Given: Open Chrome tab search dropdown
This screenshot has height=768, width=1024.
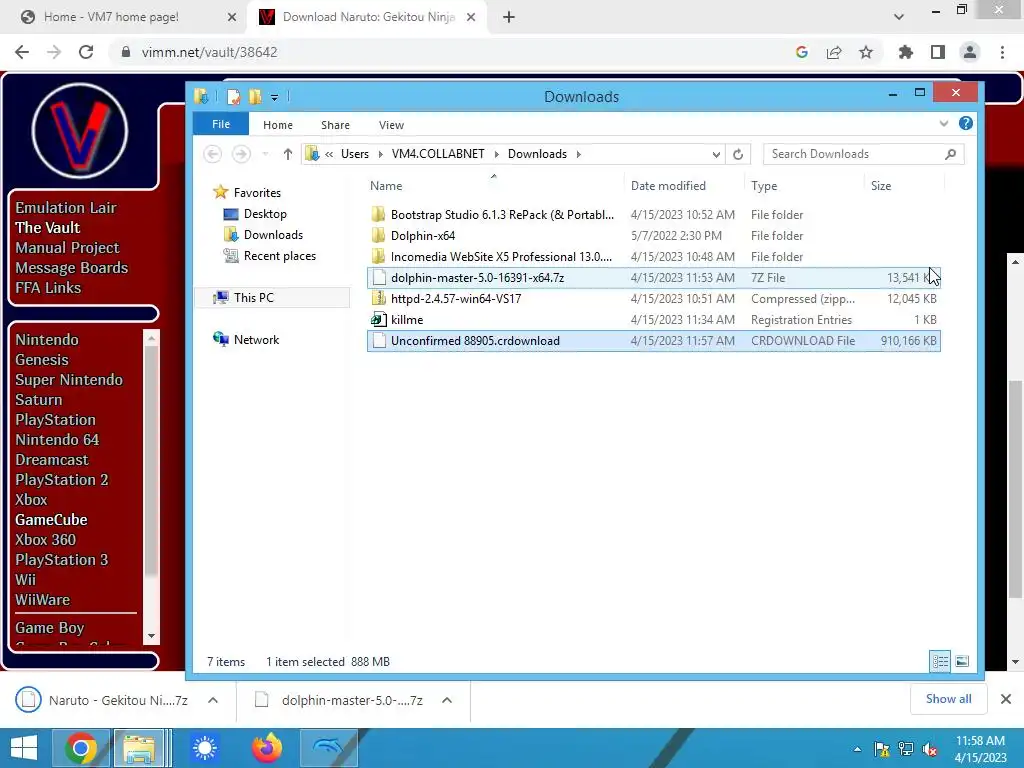Looking at the screenshot, I should 899,17.
